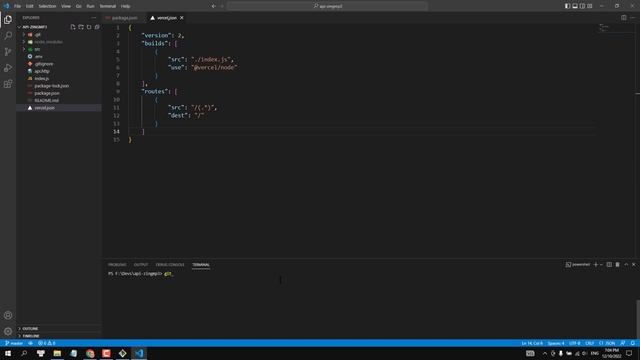Viewport: 640px width, 360px height.
Task: Open the Extensions view
Action: pos(8,84)
